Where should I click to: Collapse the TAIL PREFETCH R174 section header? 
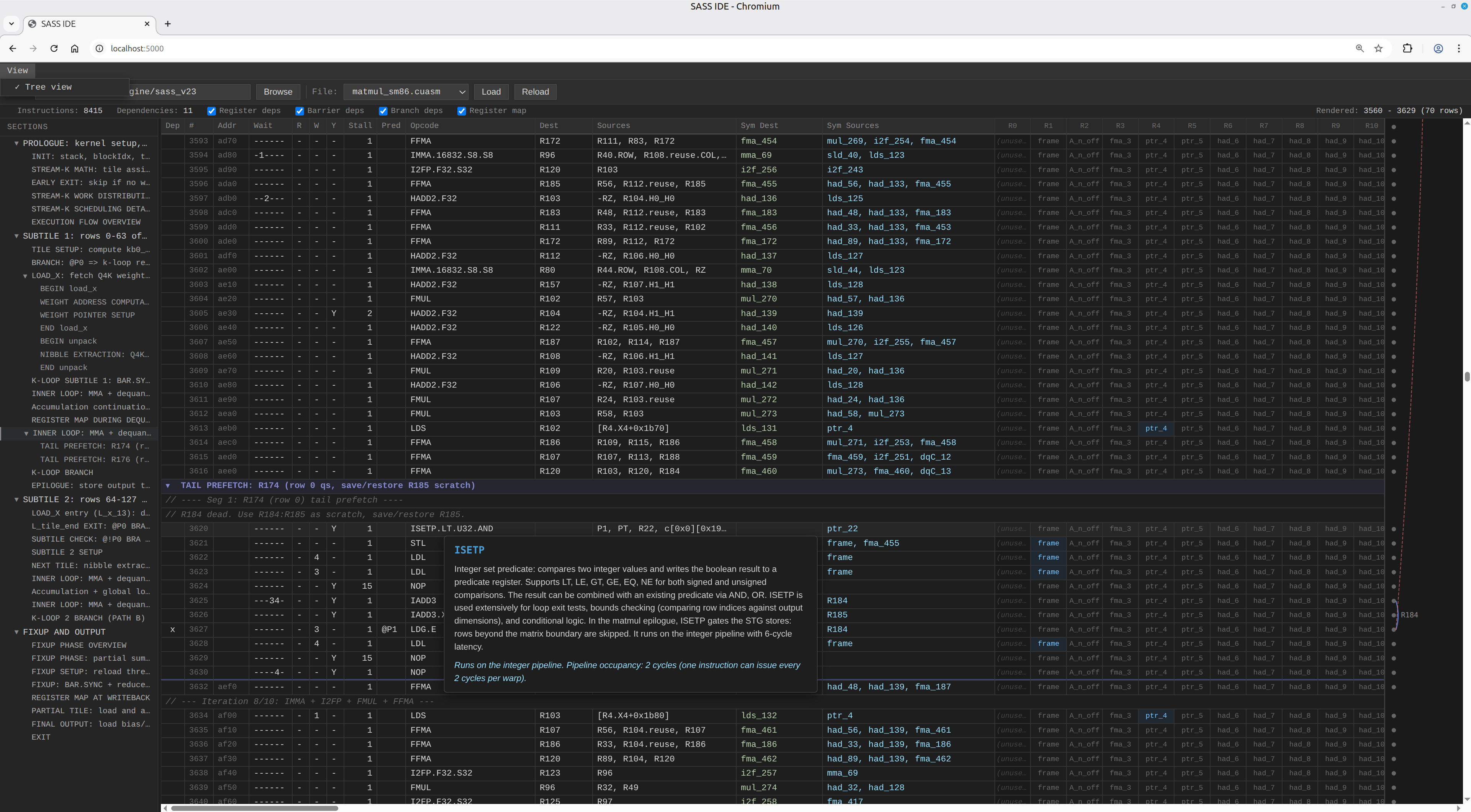tap(168, 485)
